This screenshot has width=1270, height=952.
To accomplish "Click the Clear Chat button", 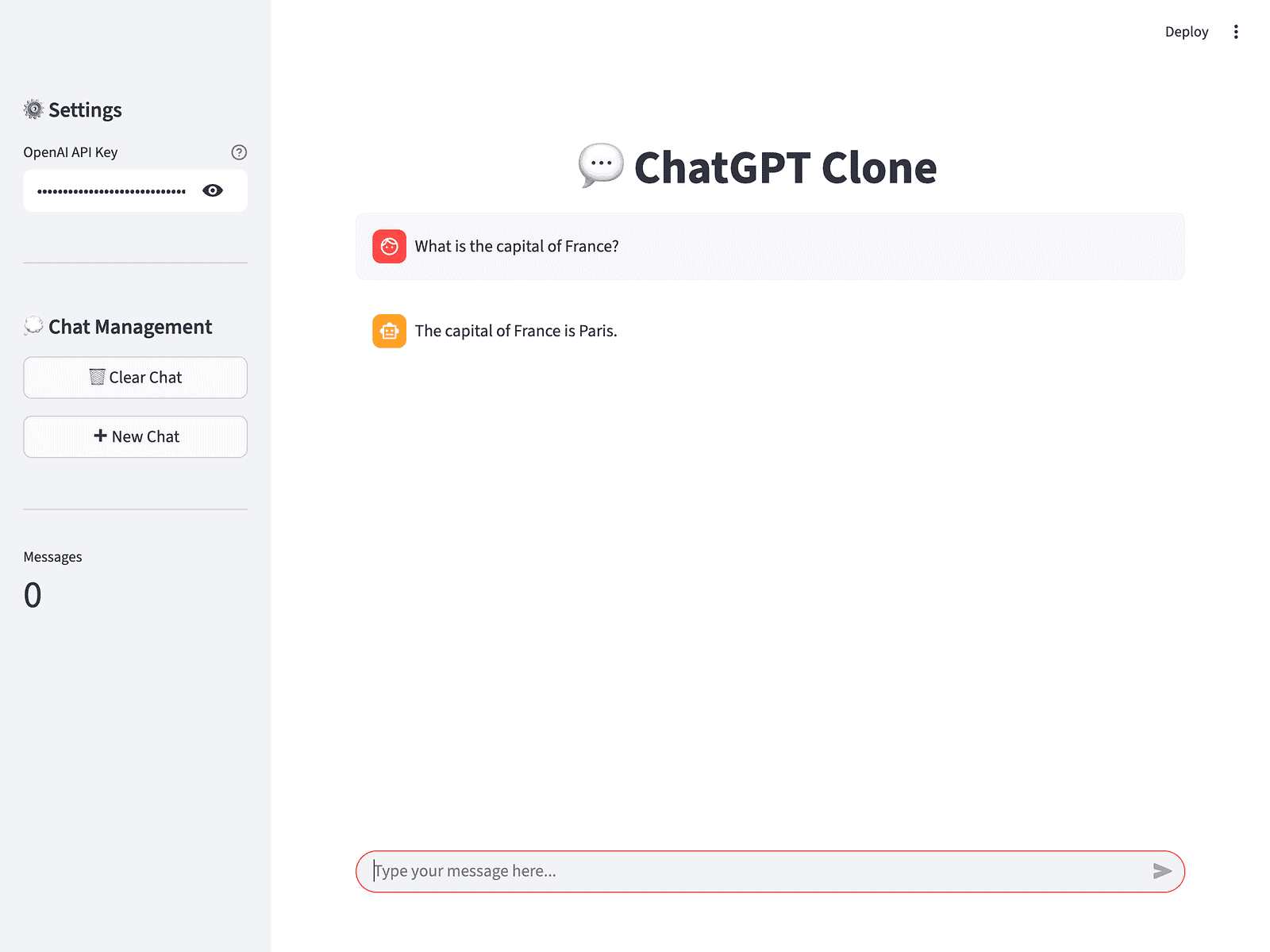I will 135,378.
